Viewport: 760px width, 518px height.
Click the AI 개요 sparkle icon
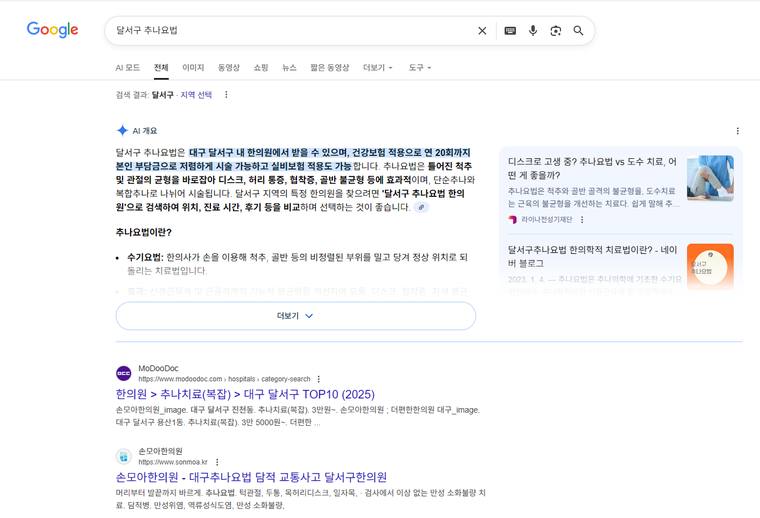click(122, 130)
